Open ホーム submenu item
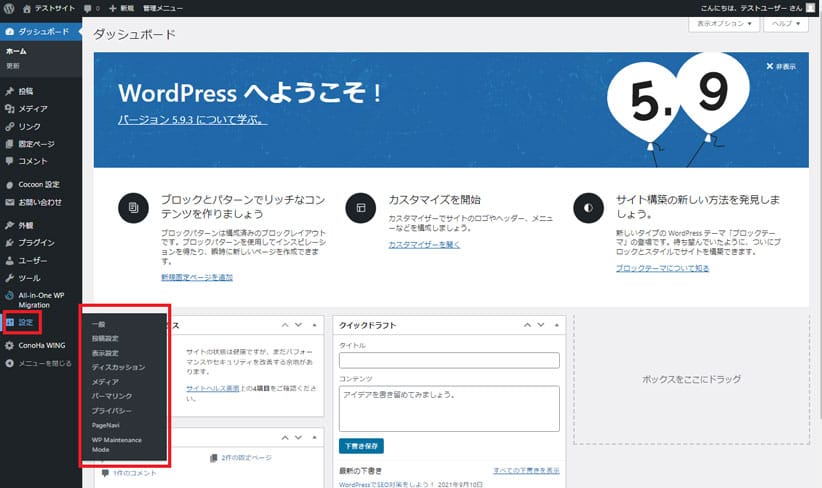Image resolution: width=822 pixels, height=488 pixels. [16, 51]
